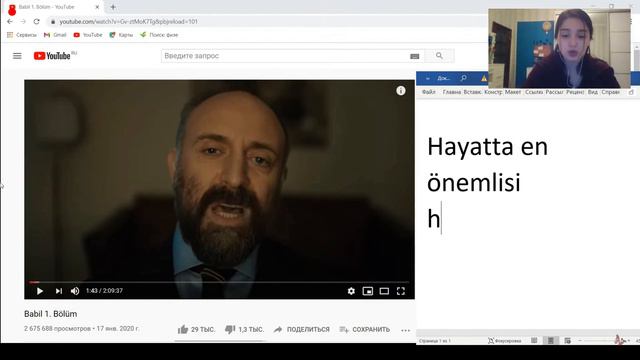Open Файл tab in Word
The width and height of the screenshot is (640, 360).
(x=429, y=92)
